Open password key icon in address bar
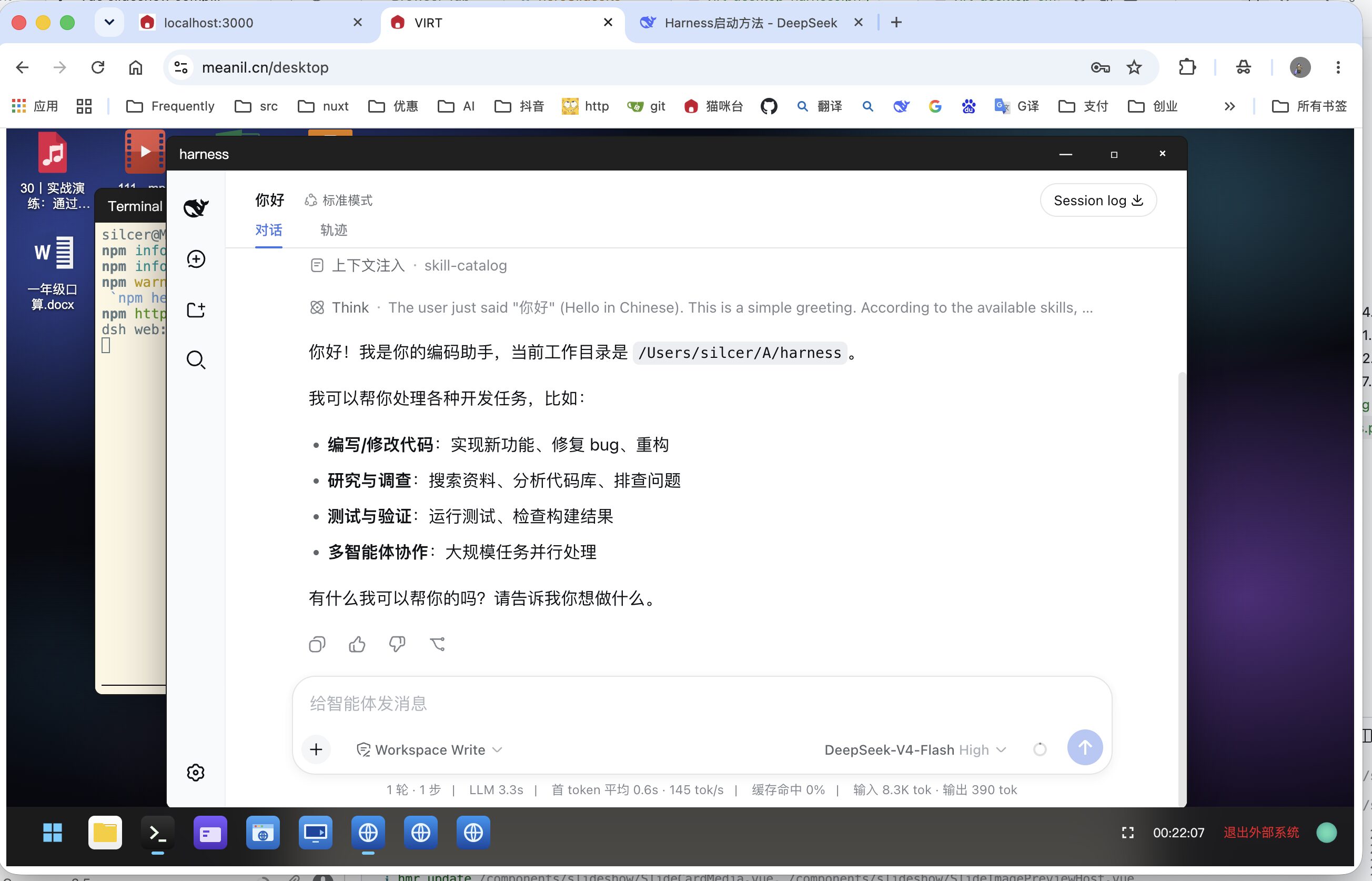 1100,67
